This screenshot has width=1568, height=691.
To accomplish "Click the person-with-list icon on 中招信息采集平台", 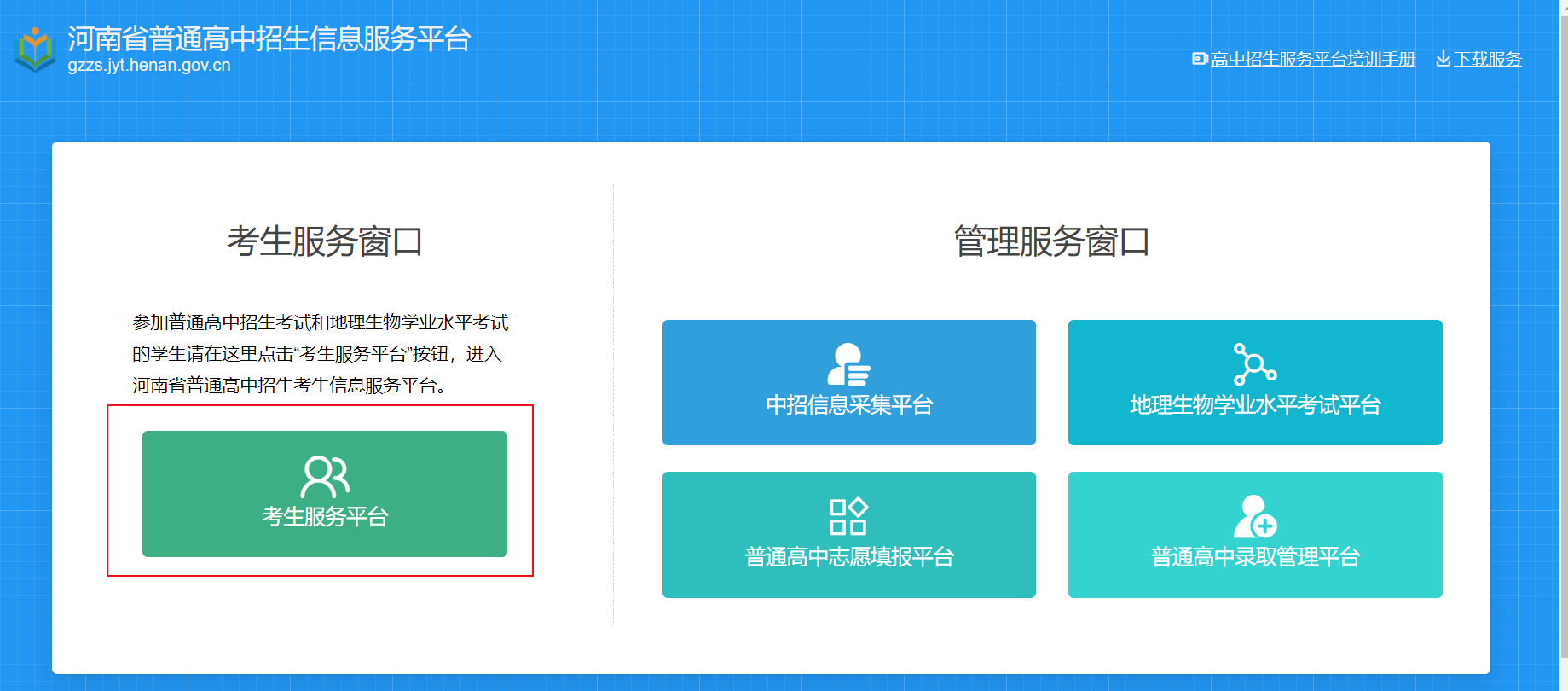I will coord(848,364).
